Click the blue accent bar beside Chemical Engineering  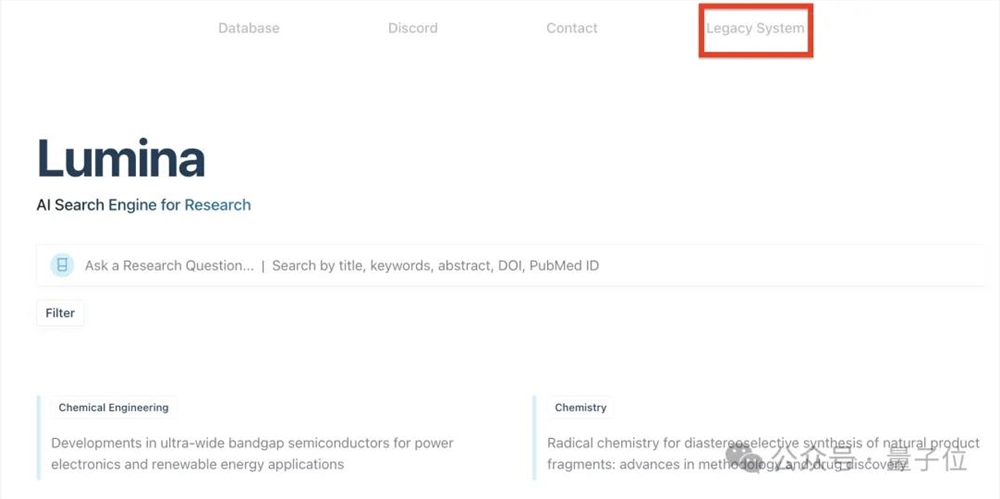pyautogui.click(x=38, y=437)
